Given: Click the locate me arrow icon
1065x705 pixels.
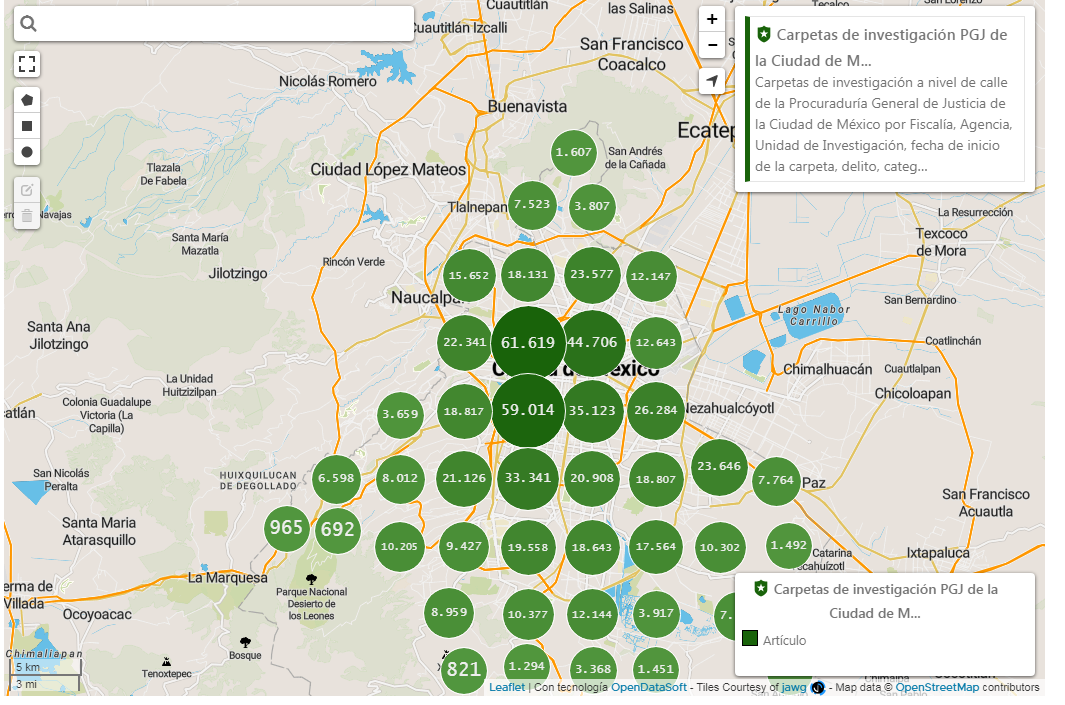Looking at the screenshot, I should pyautogui.click(x=712, y=81).
